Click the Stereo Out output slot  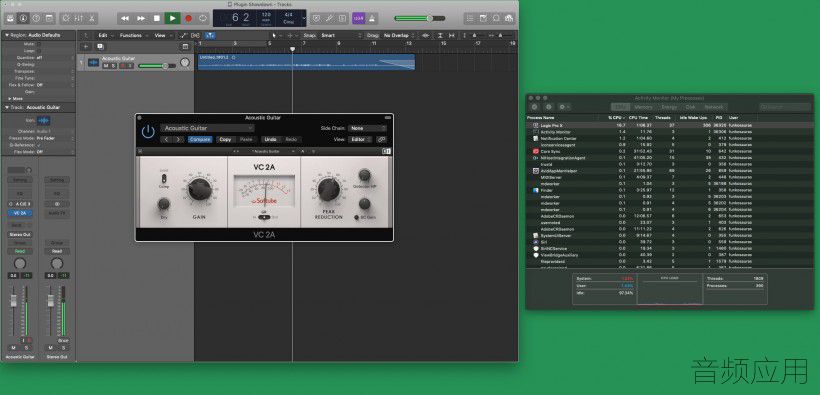20,234
